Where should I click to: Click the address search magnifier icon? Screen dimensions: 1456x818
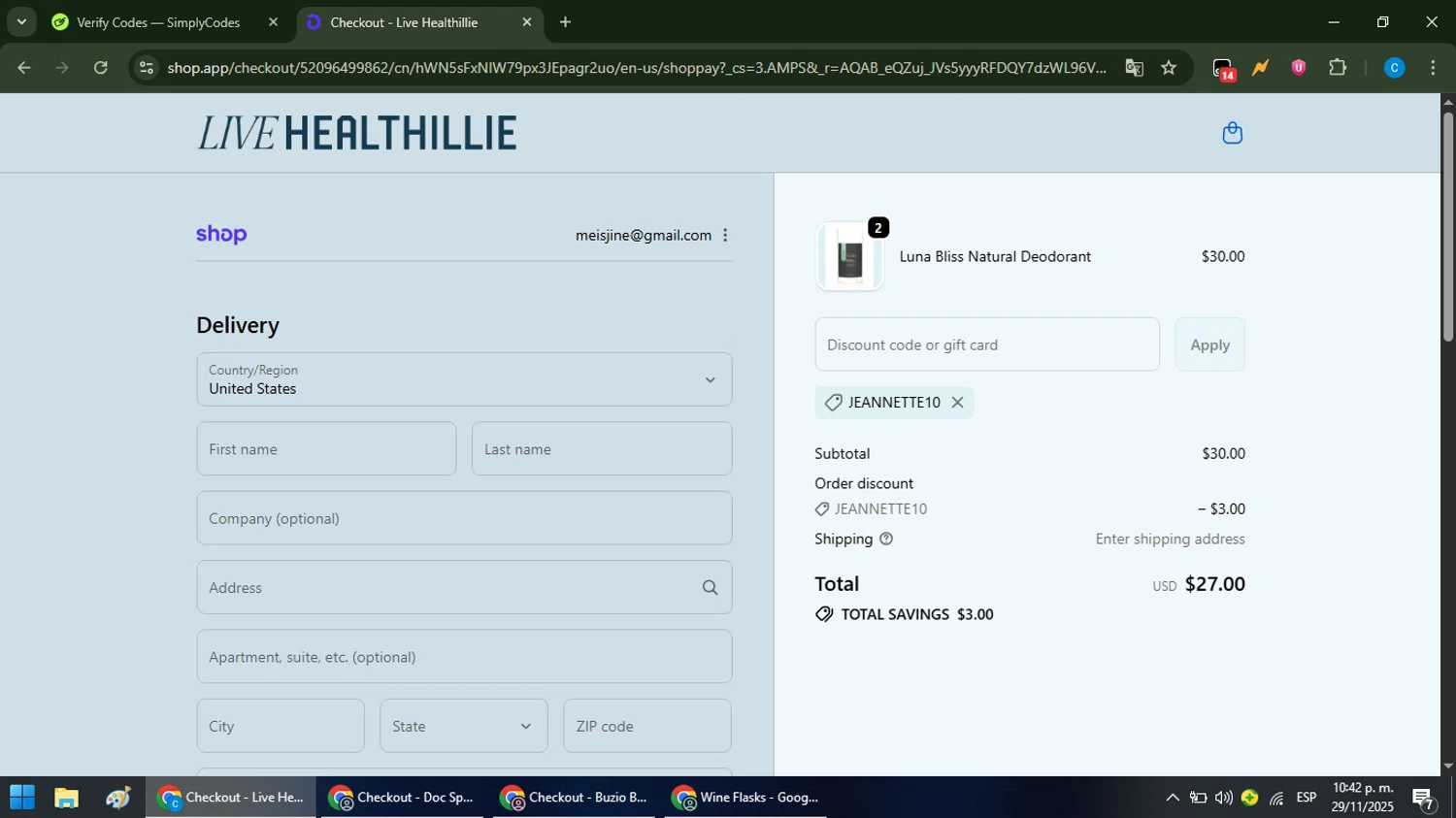tap(710, 587)
